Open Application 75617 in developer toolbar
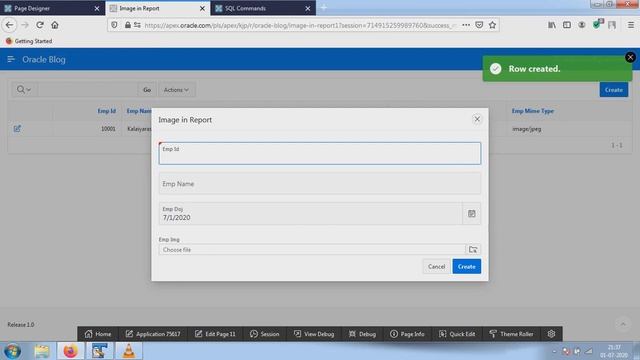Viewport: 640px width, 360px height. [x=153, y=334]
